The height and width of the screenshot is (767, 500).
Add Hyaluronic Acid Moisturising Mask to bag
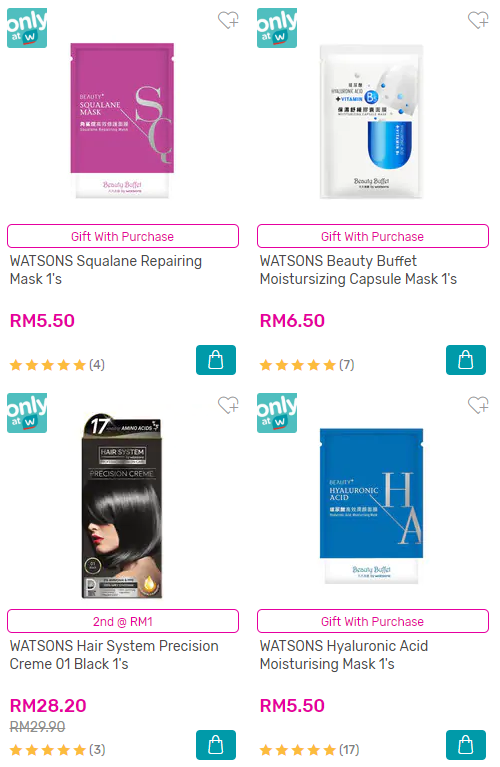point(466,745)
